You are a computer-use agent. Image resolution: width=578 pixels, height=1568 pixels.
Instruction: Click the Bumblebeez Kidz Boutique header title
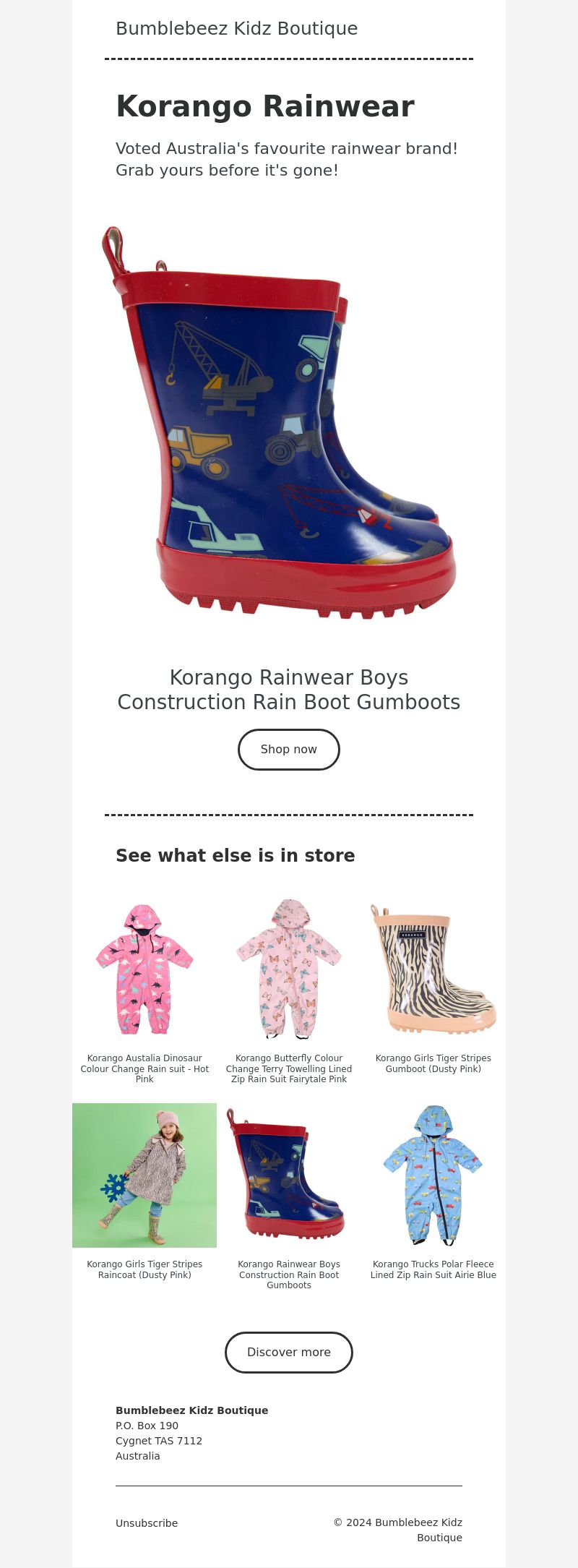coord(237,28)
